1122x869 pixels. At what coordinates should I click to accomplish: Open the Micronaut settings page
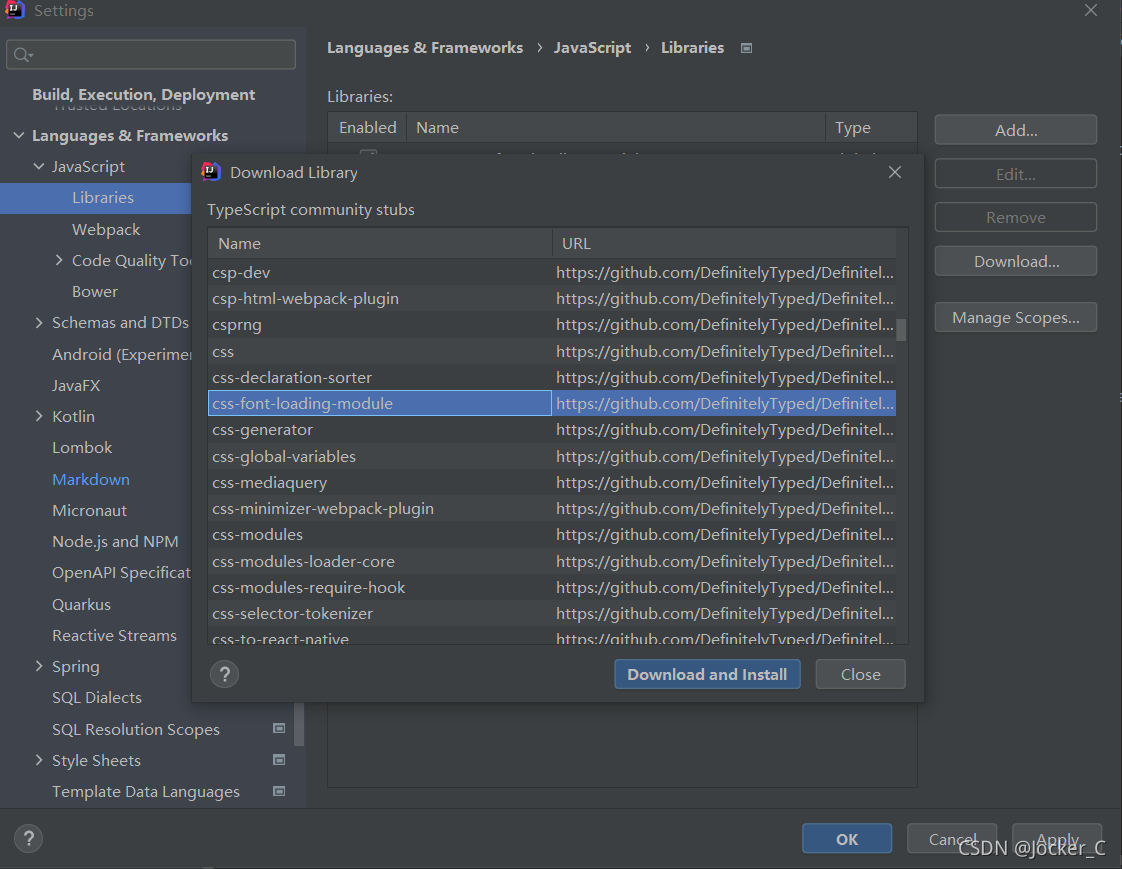click(x=89, y=510)
